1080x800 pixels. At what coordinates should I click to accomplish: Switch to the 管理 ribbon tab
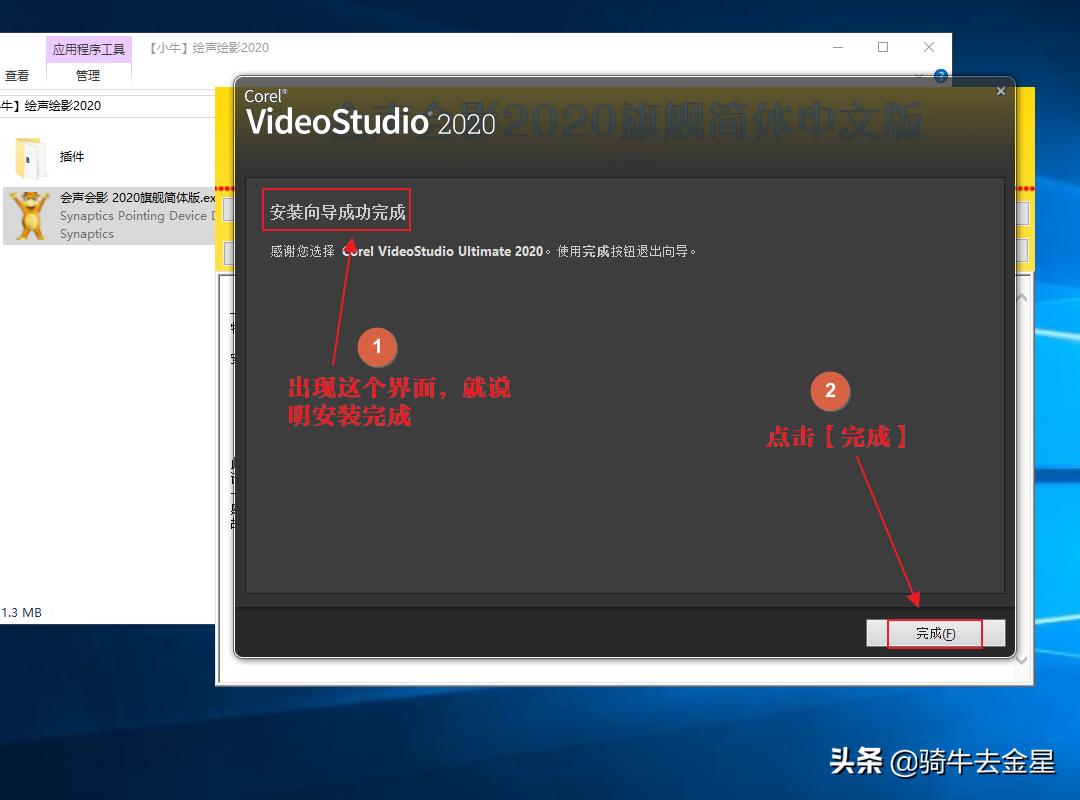(x=89, y=75)
